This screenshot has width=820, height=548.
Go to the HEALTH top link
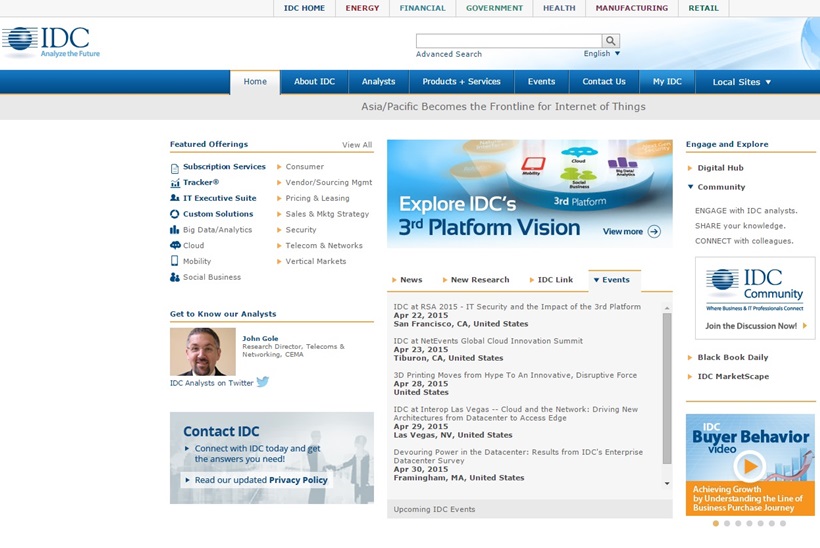pyautogui.click(x=559, y=8)
